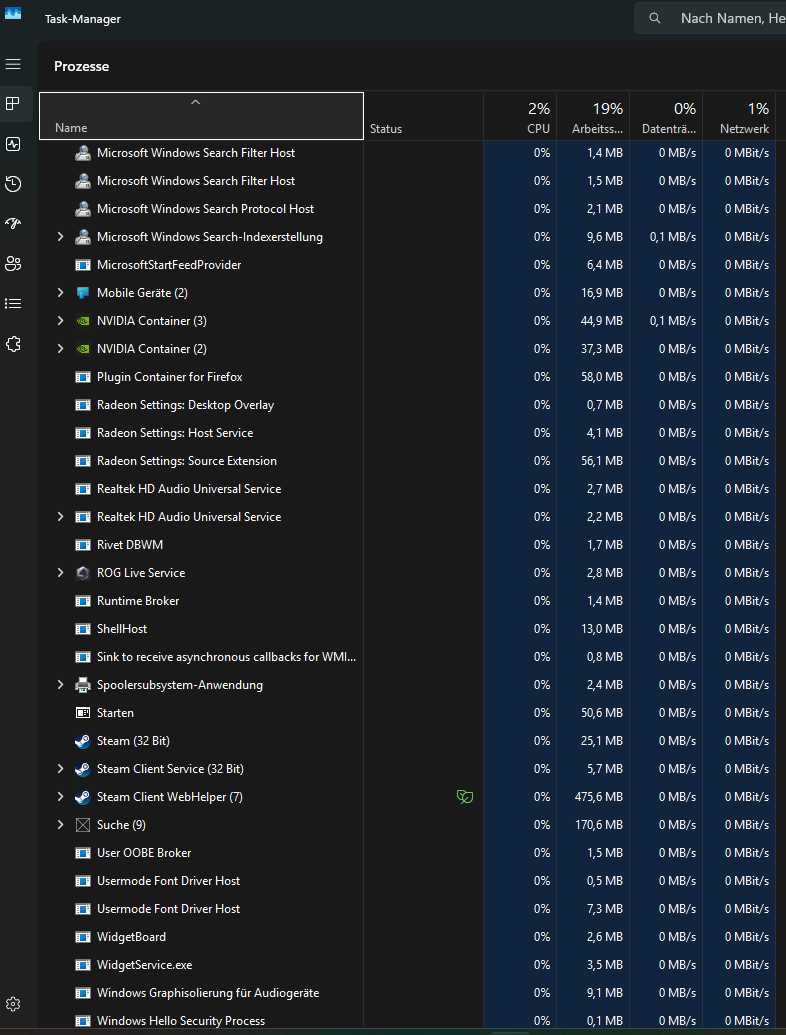786x1035 pixels.
Task: Expand Microsoft Windows Search-Indexerstellung
Action: click(x=60, y=236)
